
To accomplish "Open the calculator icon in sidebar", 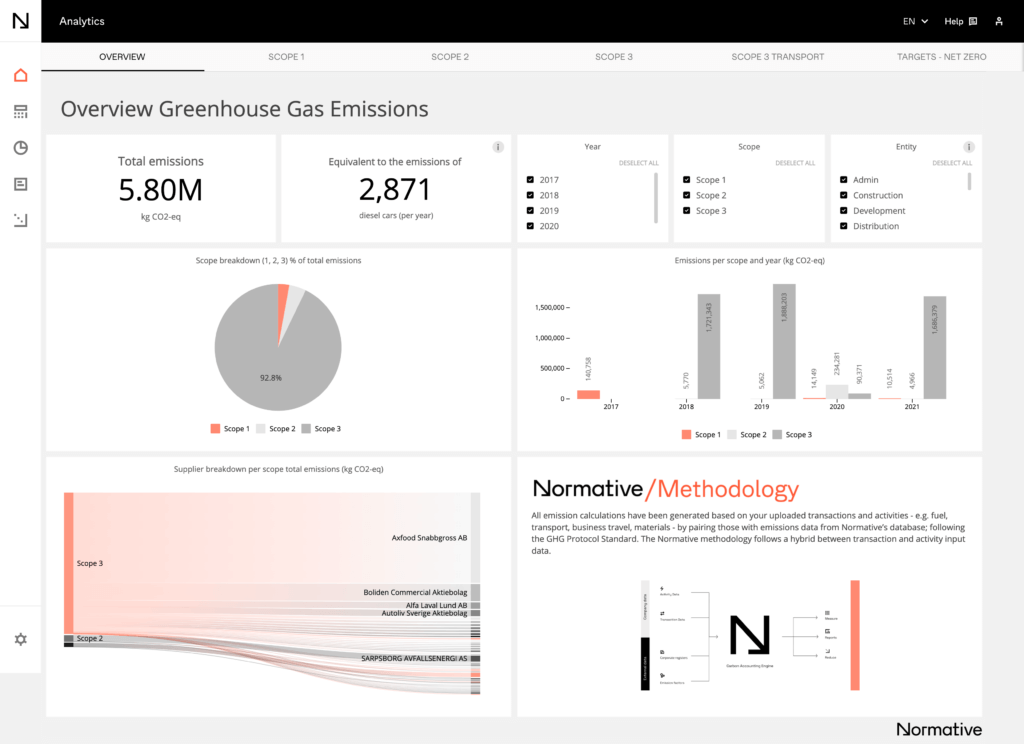I will coord(20,112).
